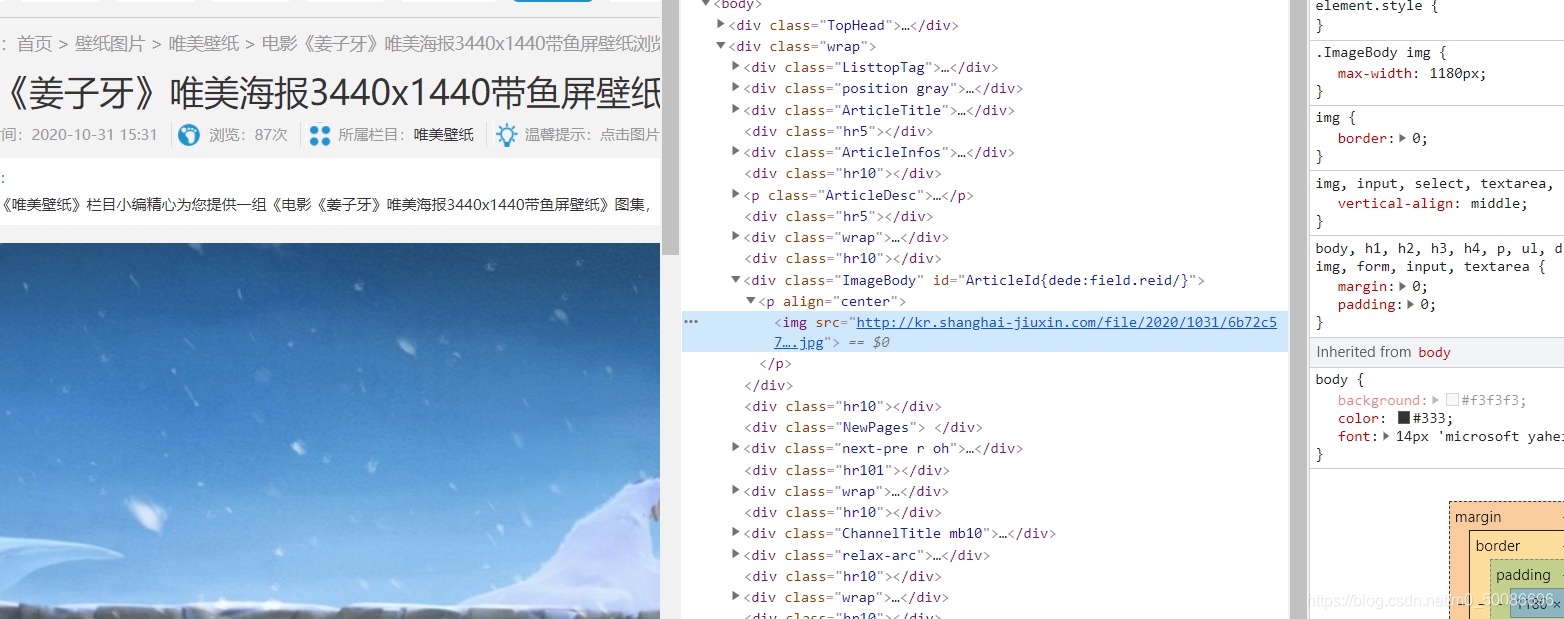Expand the border property arrow in img rule
The width and height of the screenshot is (1564, 619).
[x=1402, y=139]
